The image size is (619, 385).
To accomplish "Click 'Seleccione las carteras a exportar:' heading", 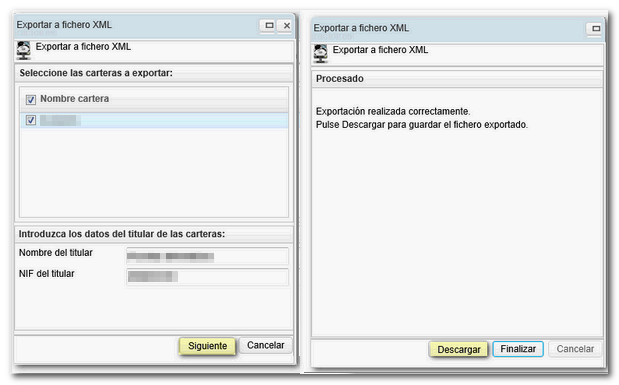I will pyautogui.click(x=96, y=73).
